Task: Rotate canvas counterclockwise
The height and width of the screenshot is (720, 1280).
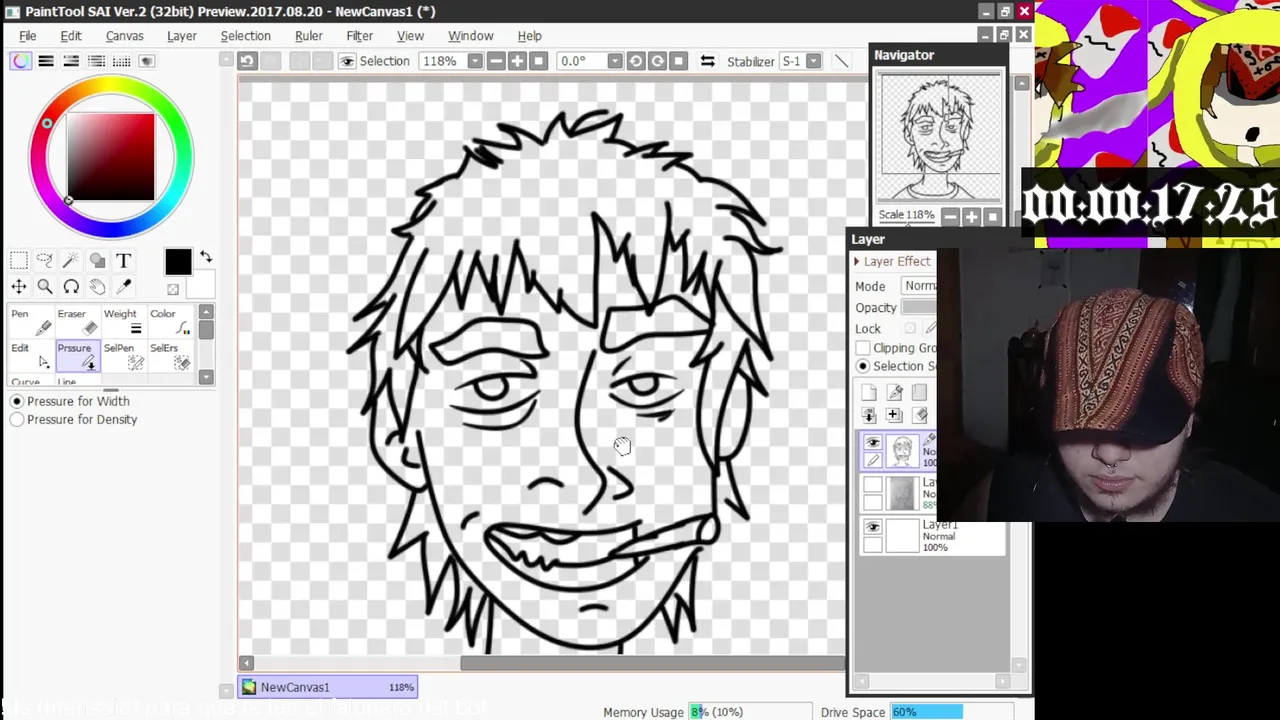Action: coord(635,61)
